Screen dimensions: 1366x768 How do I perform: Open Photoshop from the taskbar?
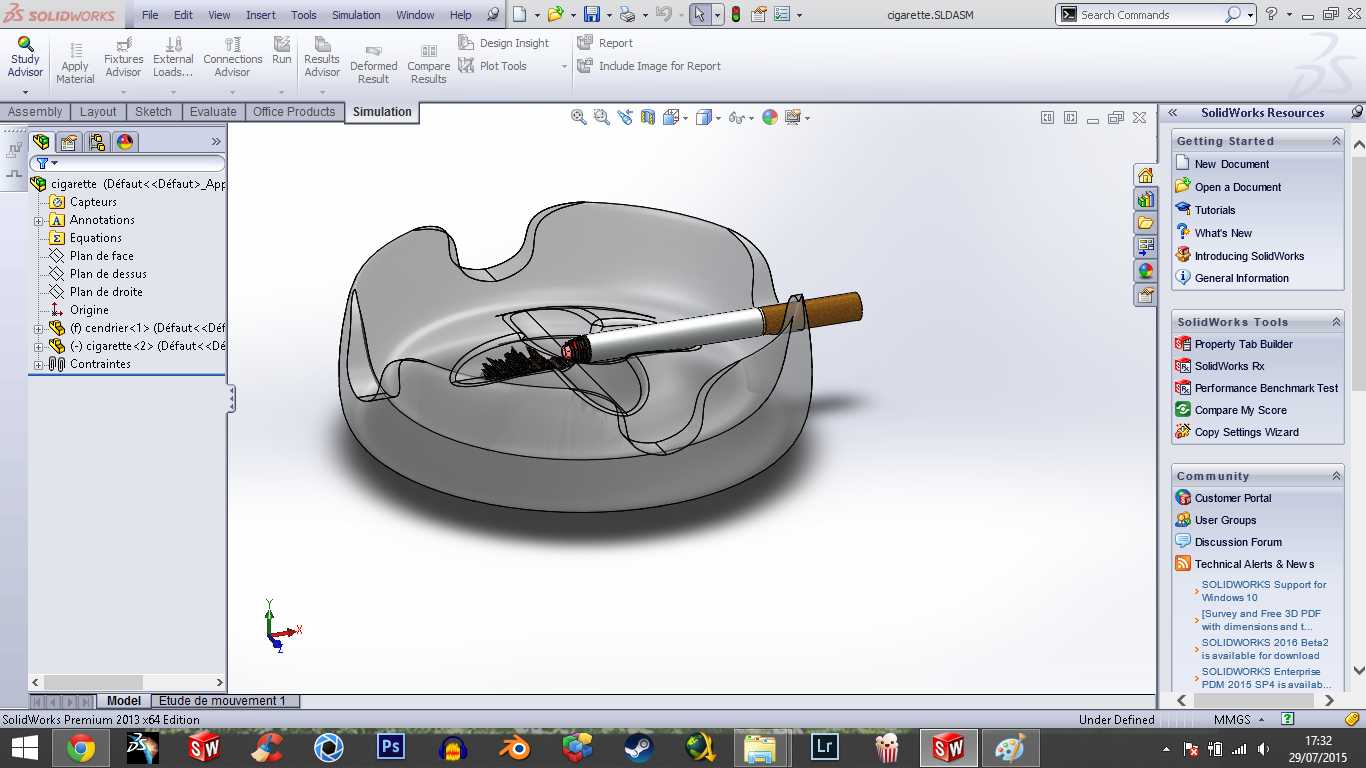391,747
